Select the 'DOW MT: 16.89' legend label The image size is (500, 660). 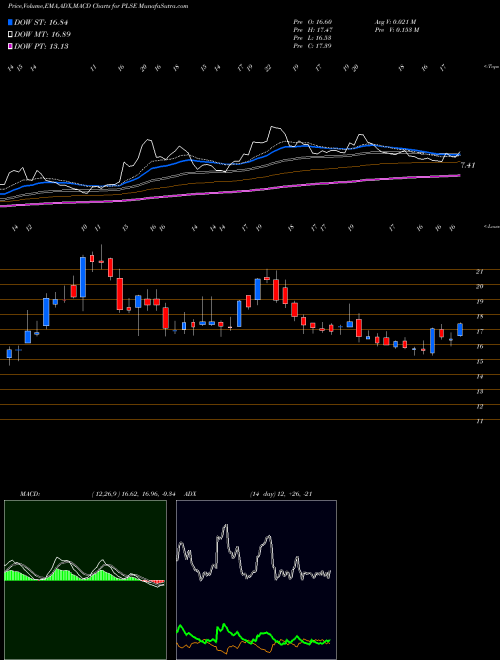[x=42, y=35]
